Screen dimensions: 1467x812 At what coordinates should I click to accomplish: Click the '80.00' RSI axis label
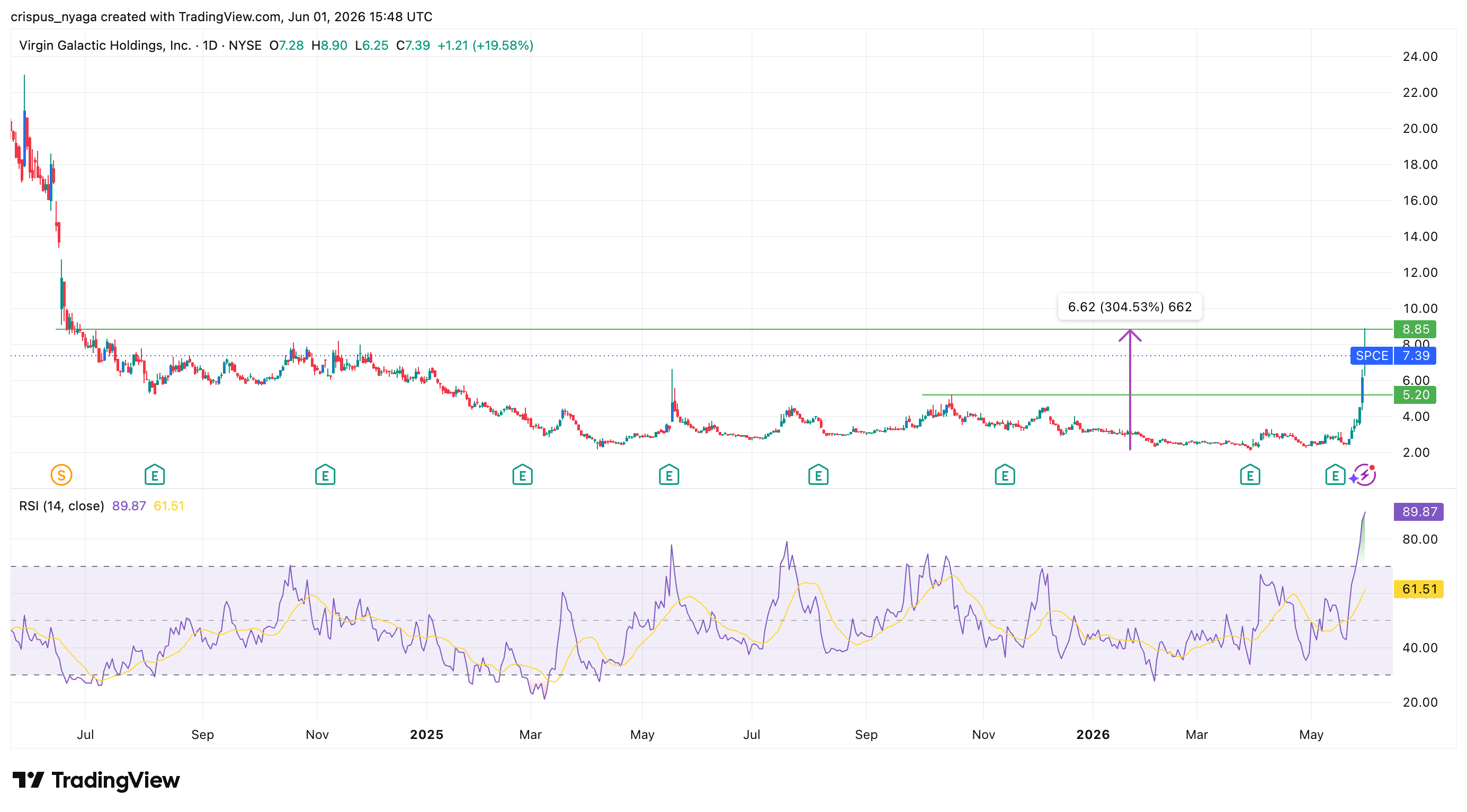coord(1420,539)
